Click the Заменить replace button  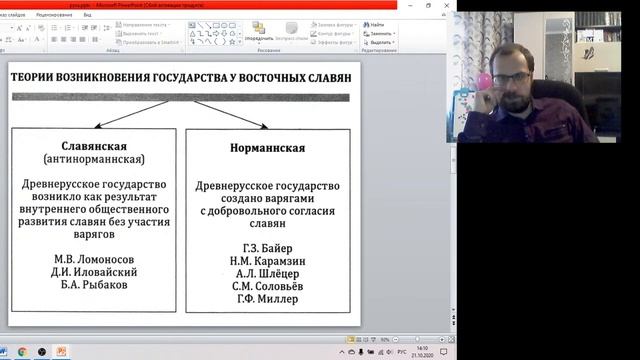coord(379,33)
